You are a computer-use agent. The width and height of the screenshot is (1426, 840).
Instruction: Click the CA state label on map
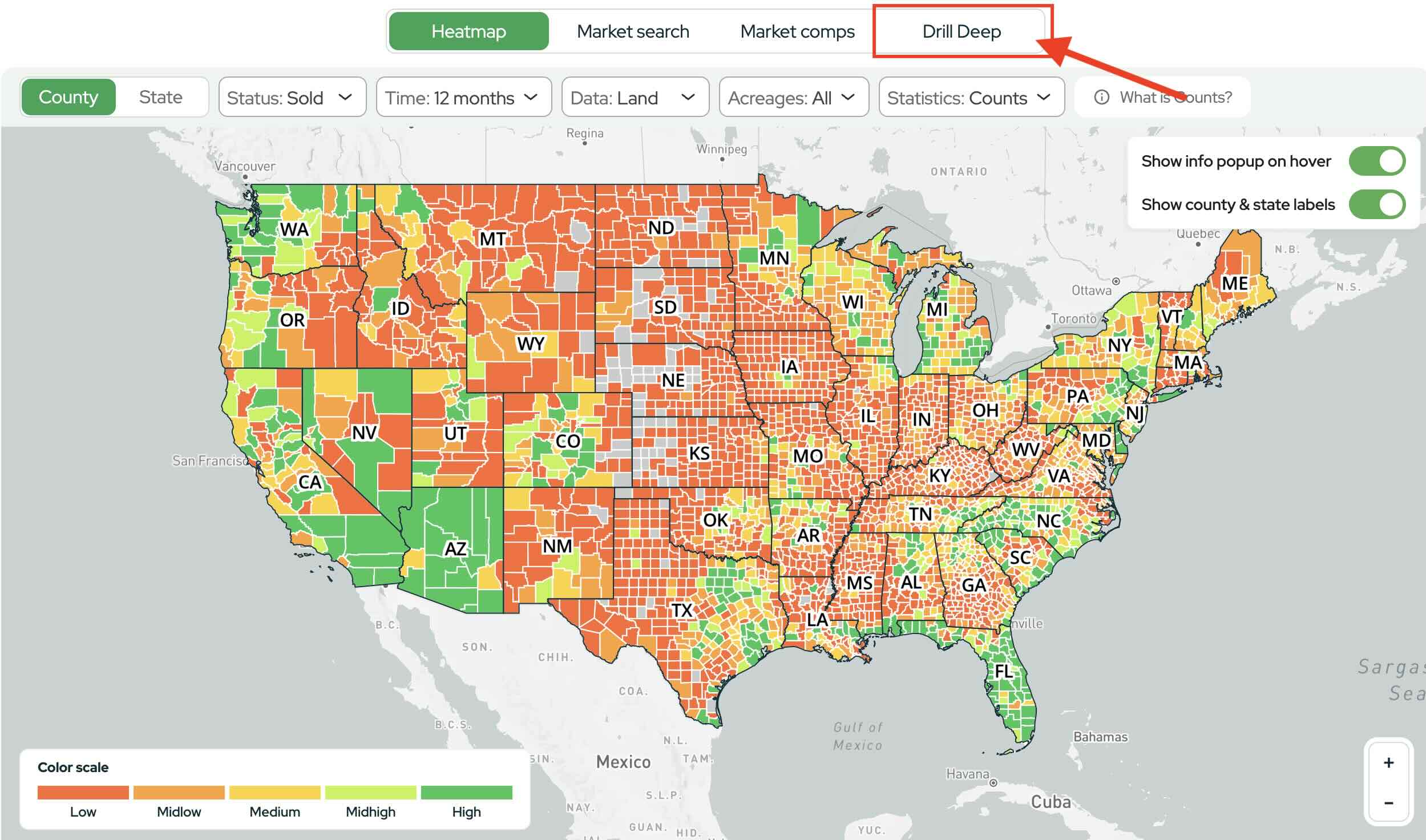[x=310, y=483]
